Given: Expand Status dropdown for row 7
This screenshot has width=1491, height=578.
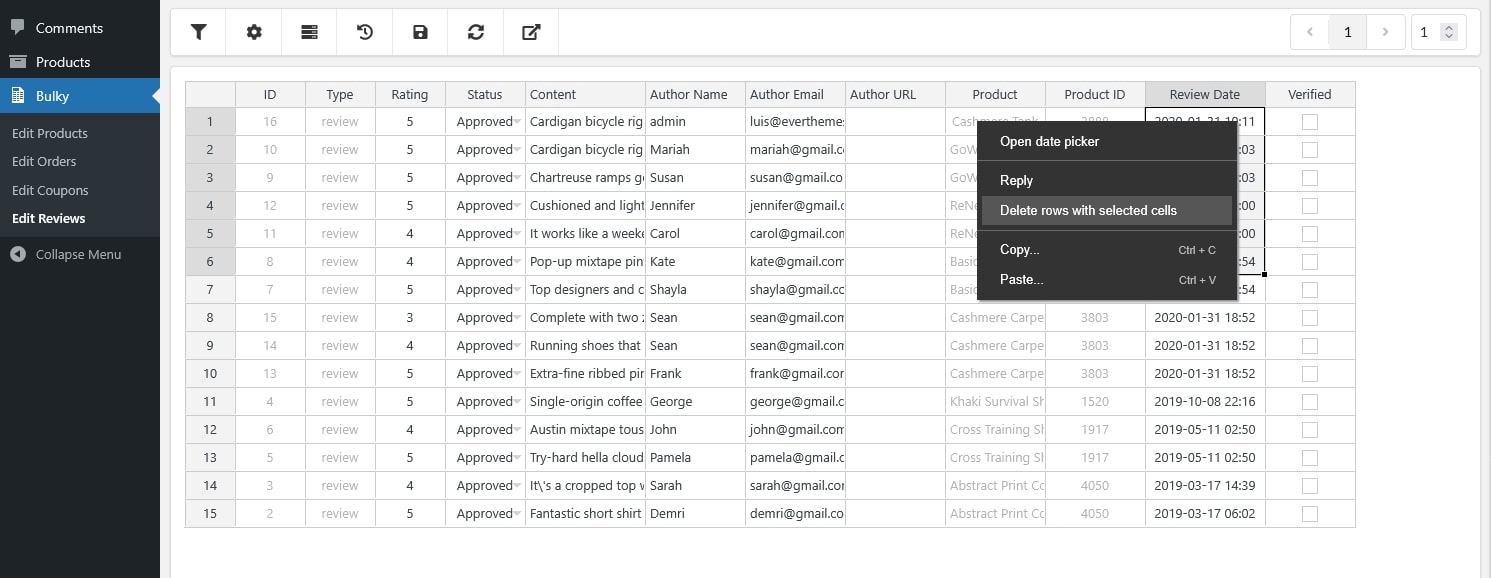Looking at the screenshot, I should (x=517, y=290).
